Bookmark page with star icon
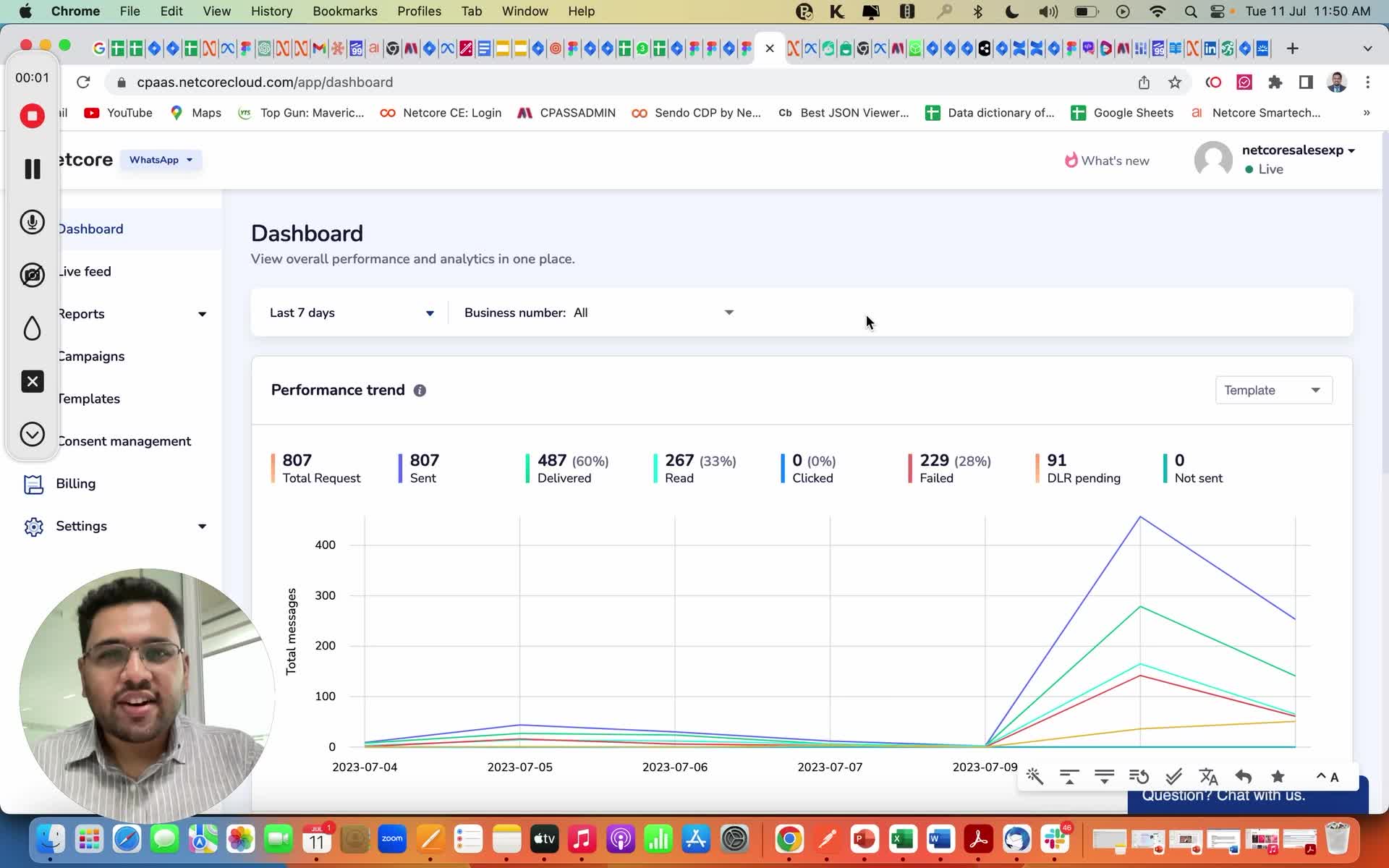 point(1175,82)
